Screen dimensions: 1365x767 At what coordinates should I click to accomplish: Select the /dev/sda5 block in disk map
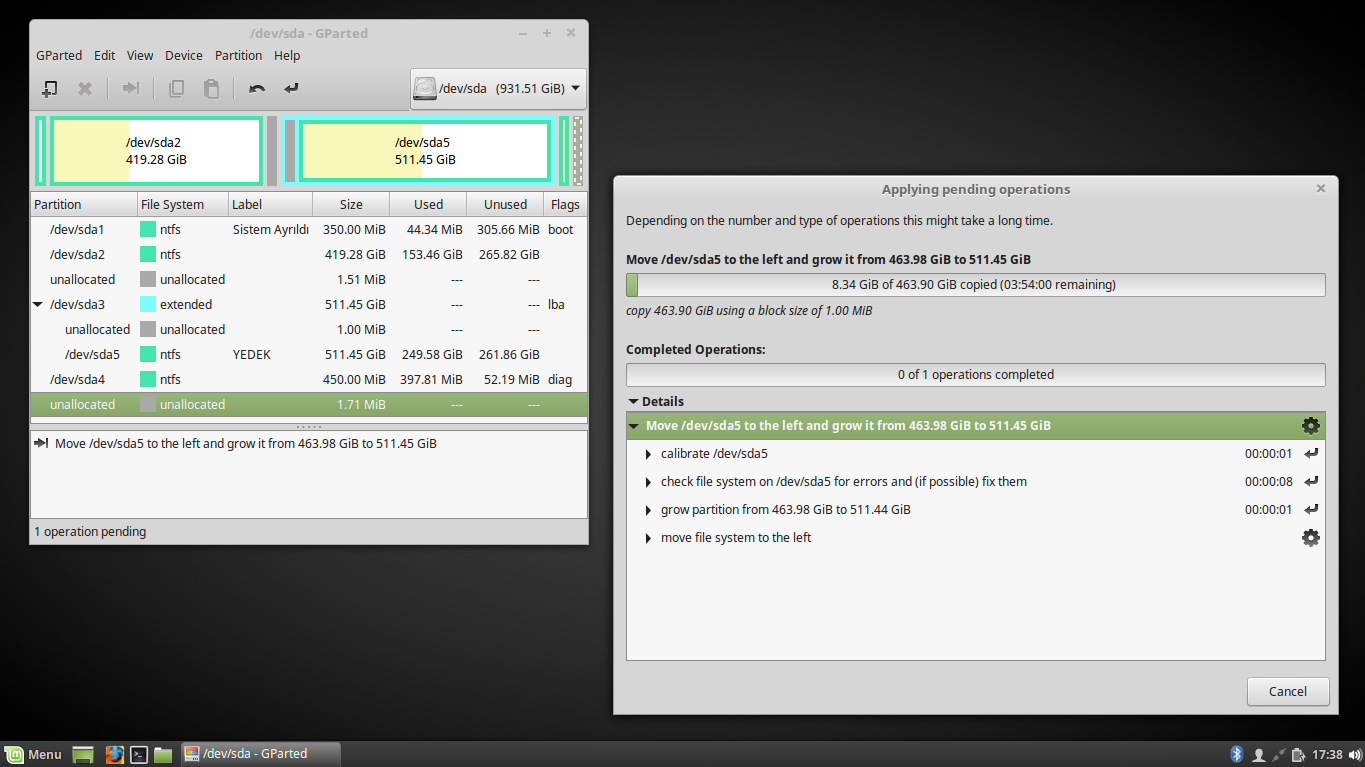click(x=425, y=151)
